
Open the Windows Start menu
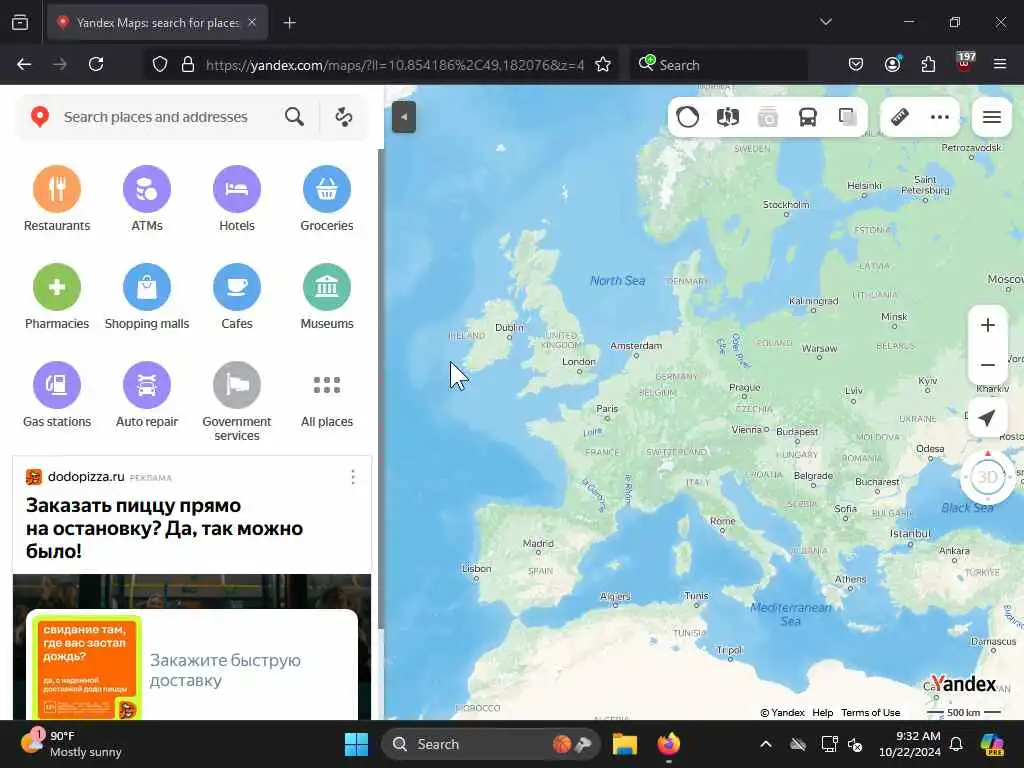tap(357, 744)
